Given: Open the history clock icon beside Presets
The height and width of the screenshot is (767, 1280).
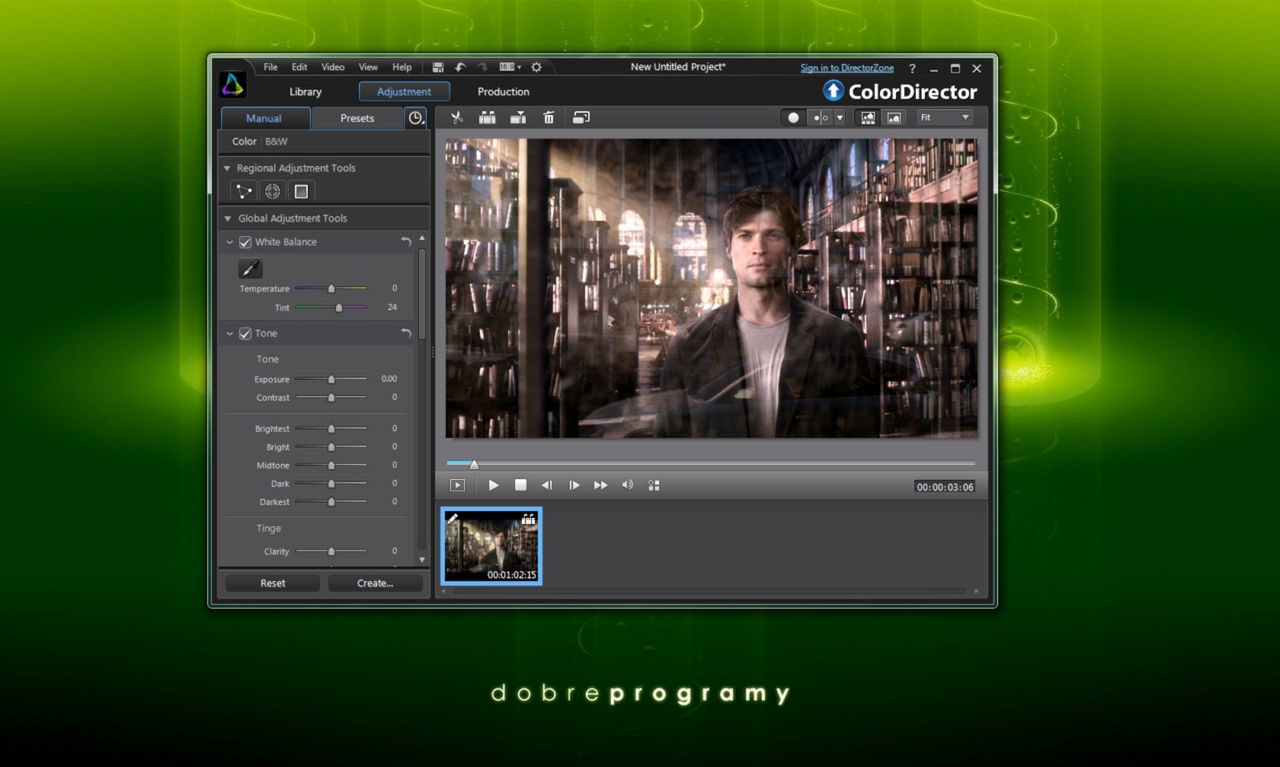Looking at the screenshot, I should (x=416, y=118).
